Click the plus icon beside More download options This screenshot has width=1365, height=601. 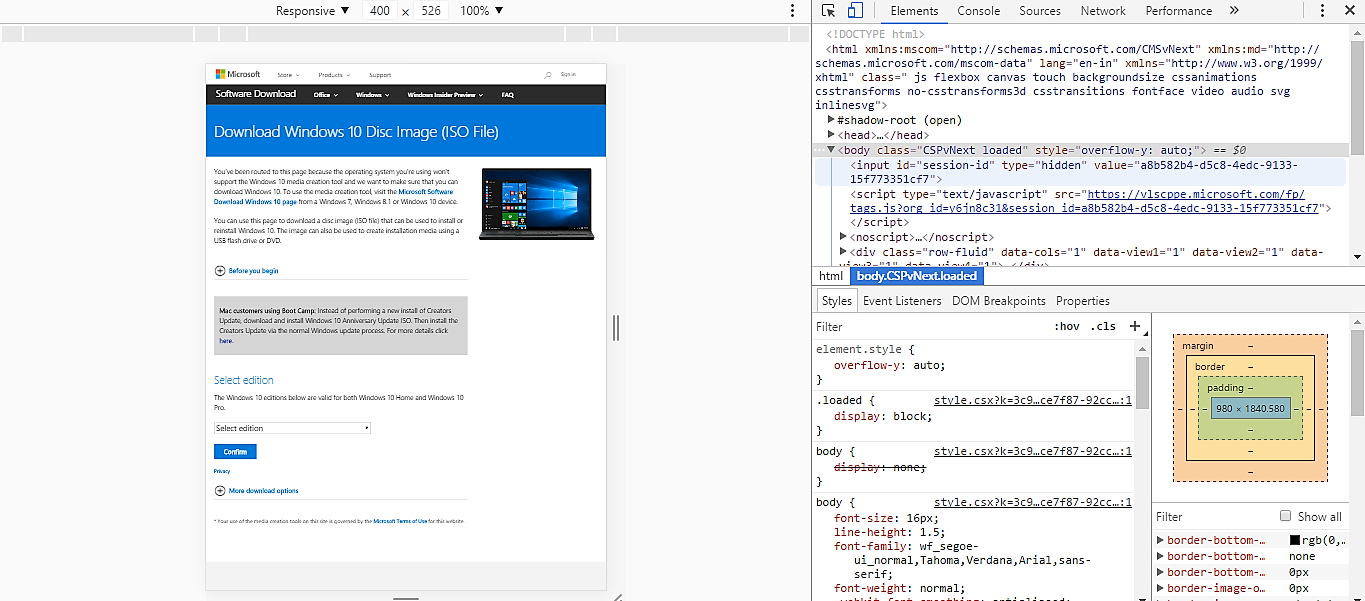pos(220,491)
